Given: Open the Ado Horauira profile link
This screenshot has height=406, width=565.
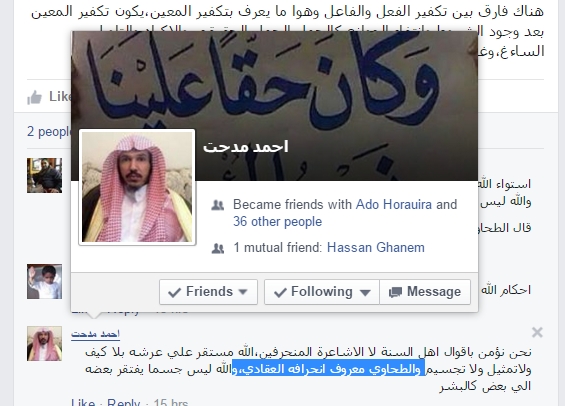Looking at the screenshot, I should 394,205.
